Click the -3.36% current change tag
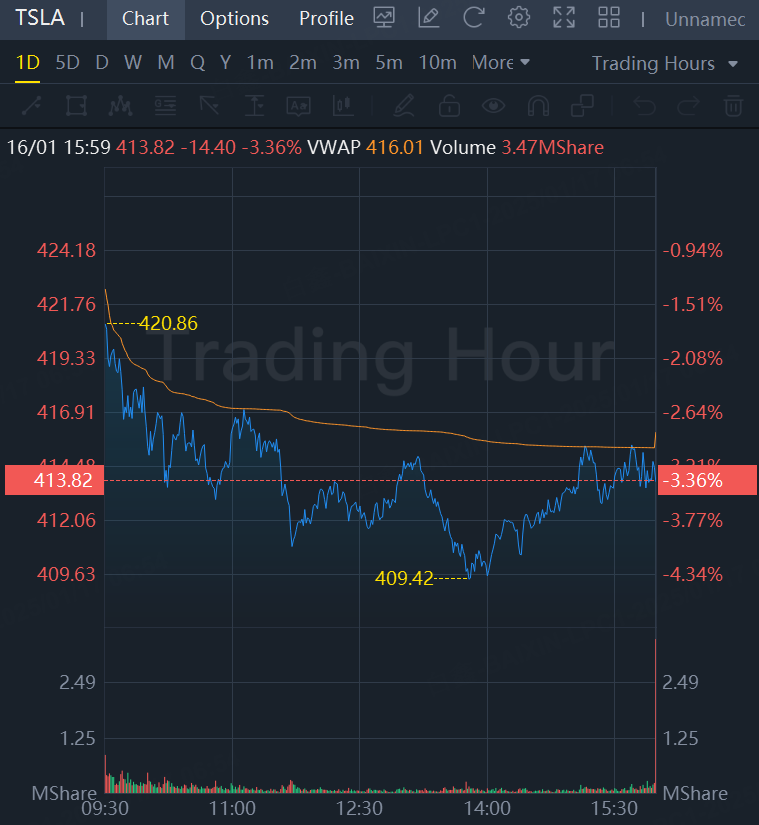759x825 pixels. (x=707, y=480)
